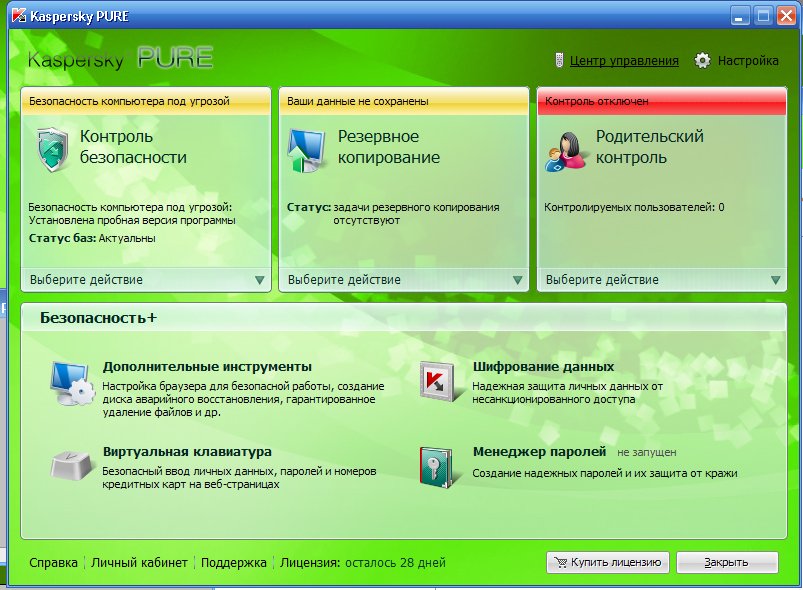Click the Родительский контроль title

point(649,147)
